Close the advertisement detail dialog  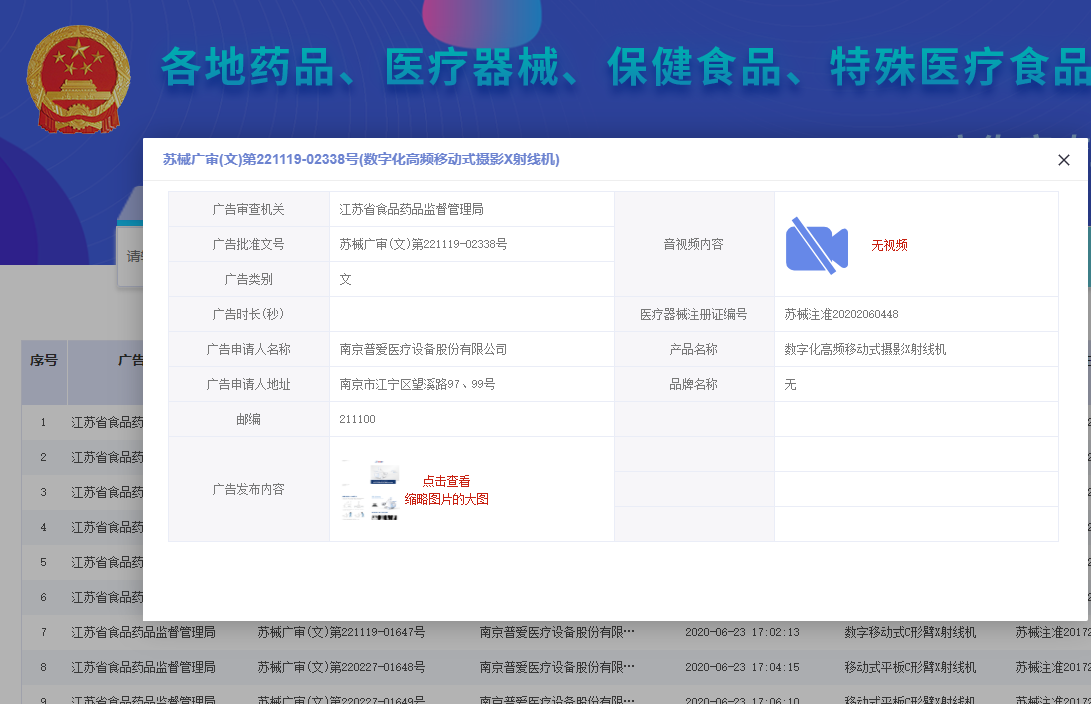point(1063,160)
